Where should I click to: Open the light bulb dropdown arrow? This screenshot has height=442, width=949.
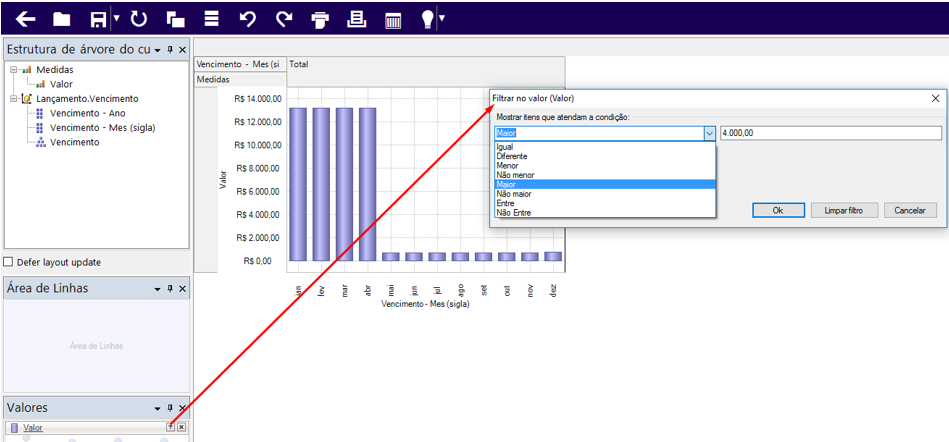point(442,19)
